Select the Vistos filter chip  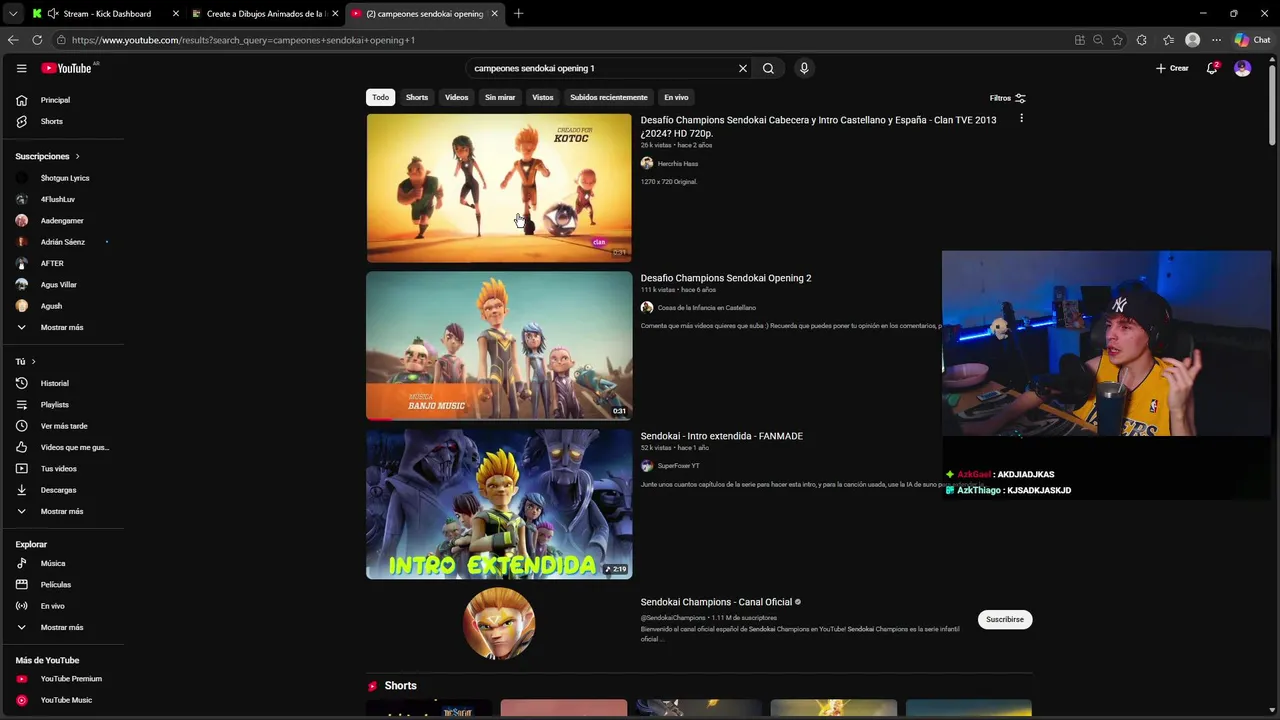tap(542, 97)
